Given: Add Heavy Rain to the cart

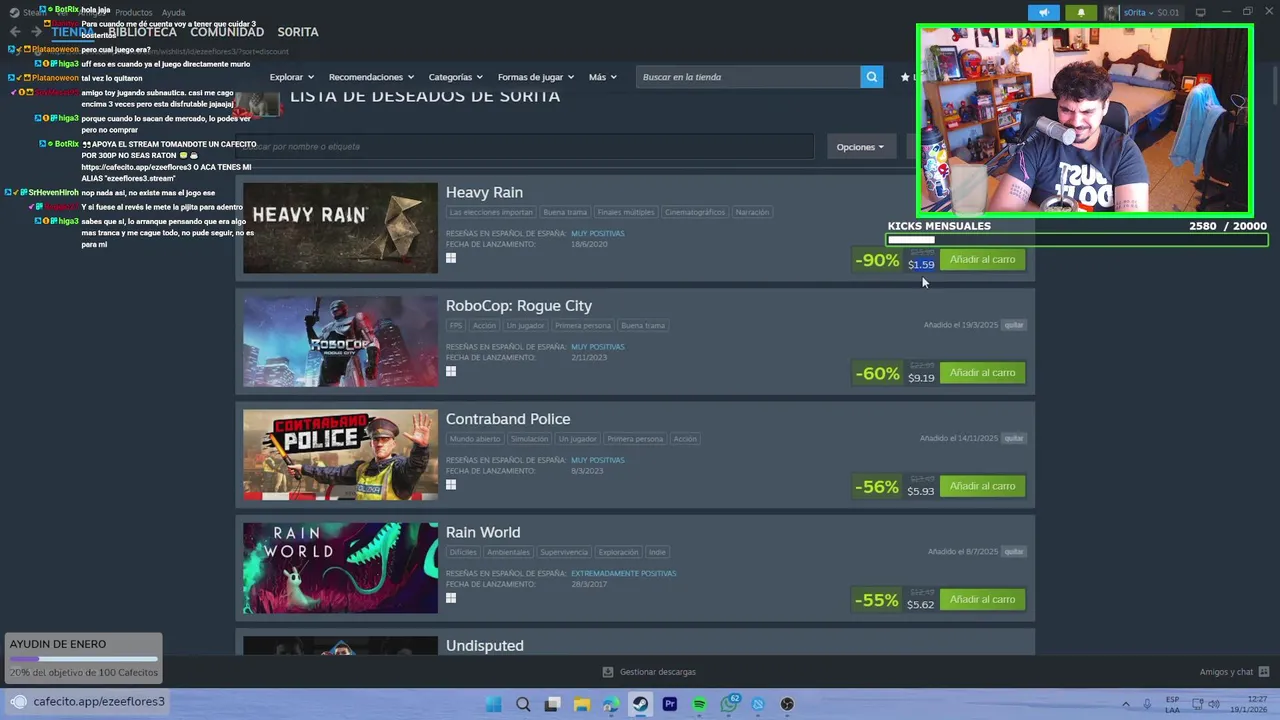Looking at the screenshot, I should pyautogui.click(x=982, y=259).
